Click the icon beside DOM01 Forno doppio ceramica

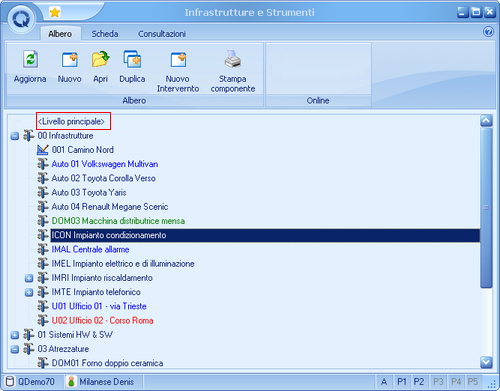[43, 363]
